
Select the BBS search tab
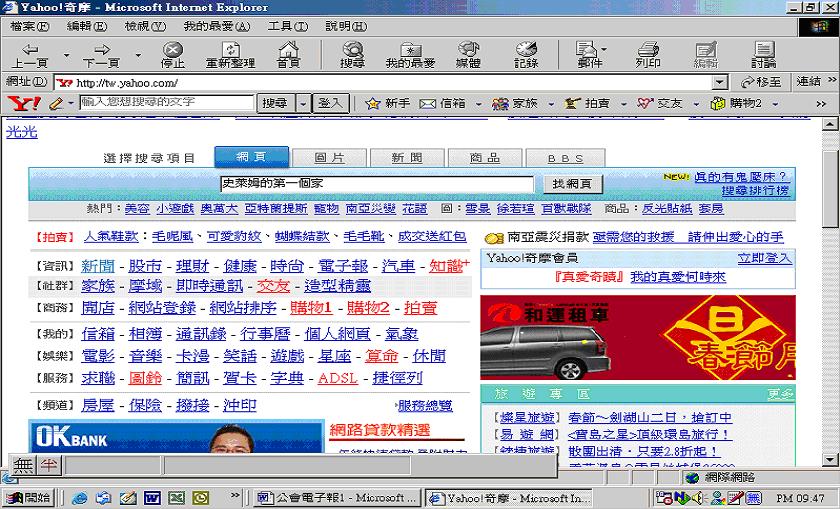(x=565, y=158)
